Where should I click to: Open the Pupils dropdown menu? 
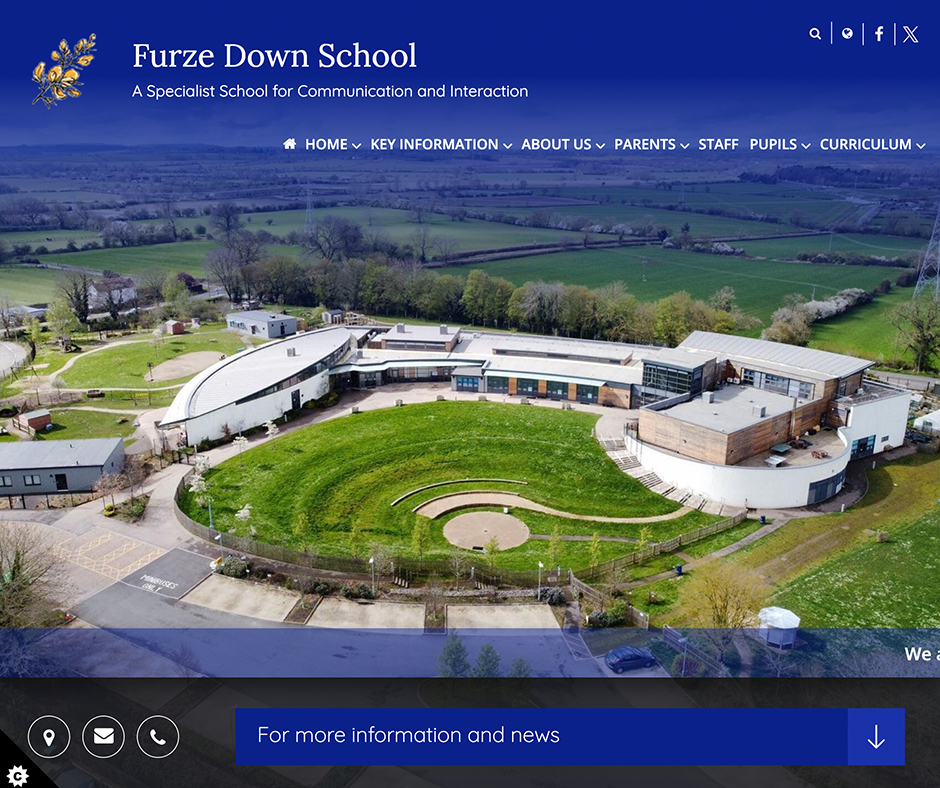779,145
